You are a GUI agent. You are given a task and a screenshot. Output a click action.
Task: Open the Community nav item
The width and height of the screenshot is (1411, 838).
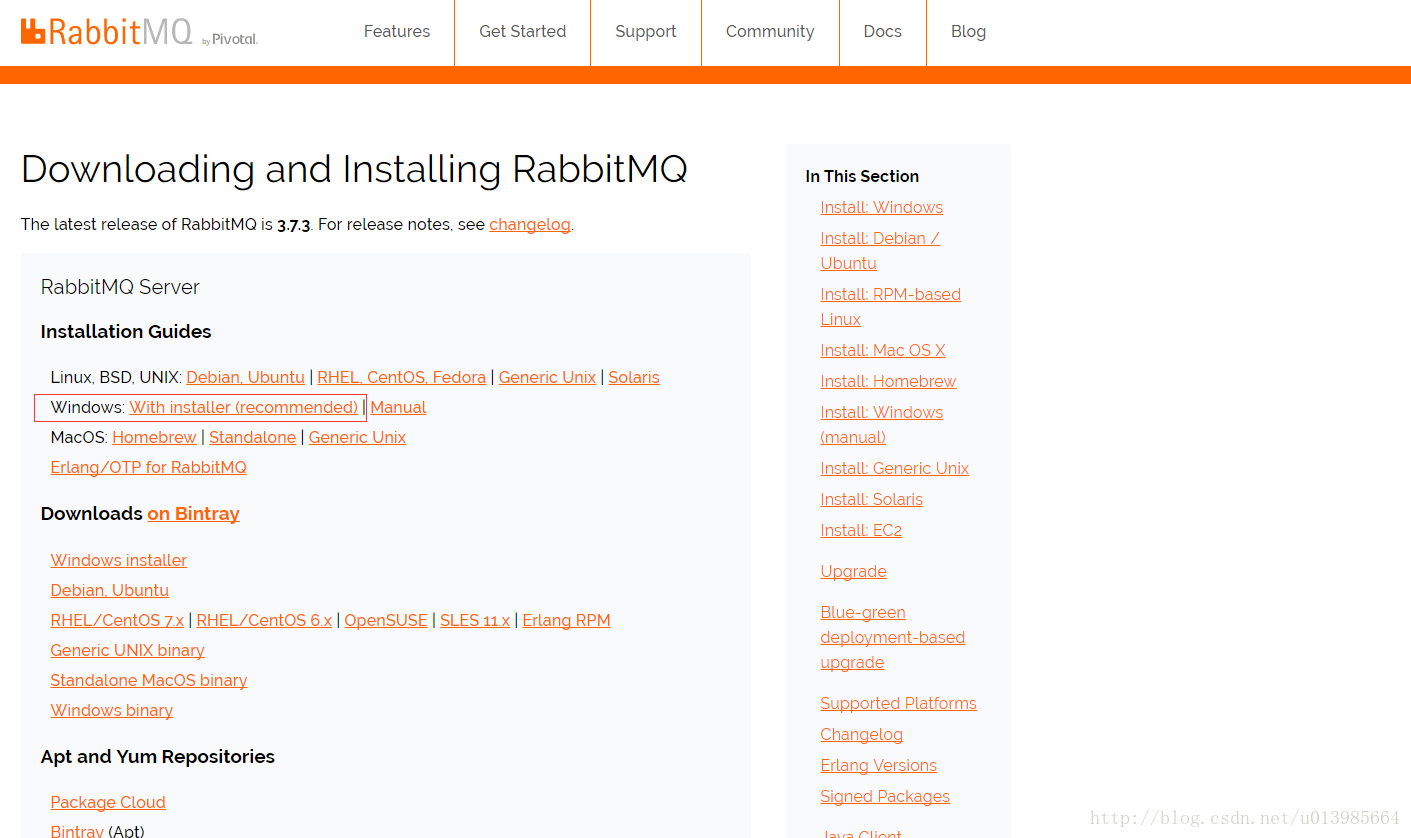pyautogui.click(x=770, y=32)
